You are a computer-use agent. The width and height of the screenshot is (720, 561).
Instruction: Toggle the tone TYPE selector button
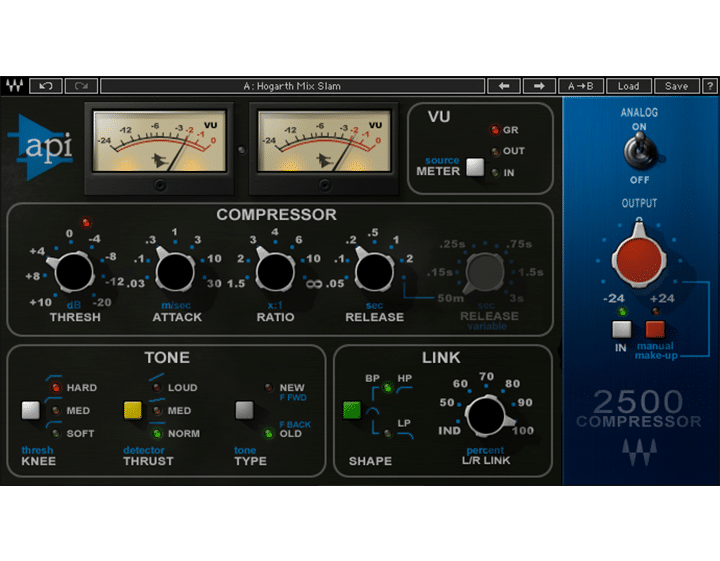[244, 410]
